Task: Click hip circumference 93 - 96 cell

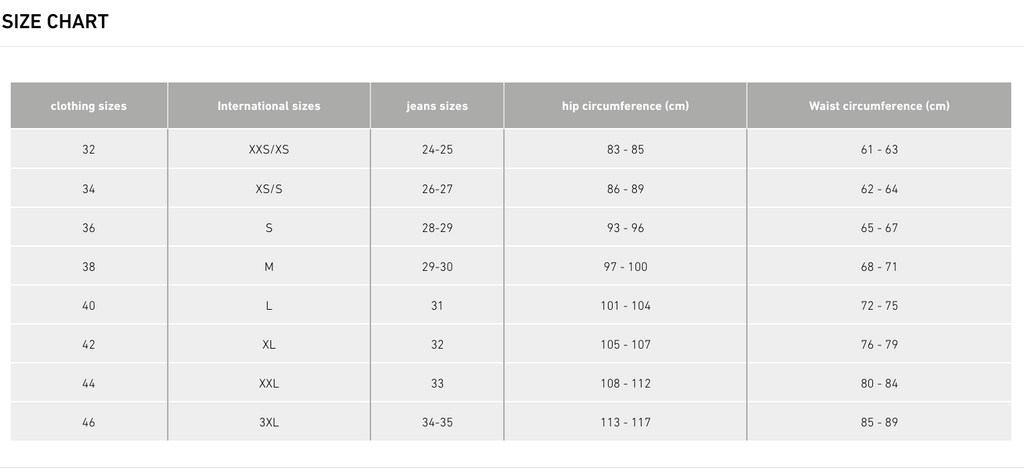Action: (x=625, y=228)
